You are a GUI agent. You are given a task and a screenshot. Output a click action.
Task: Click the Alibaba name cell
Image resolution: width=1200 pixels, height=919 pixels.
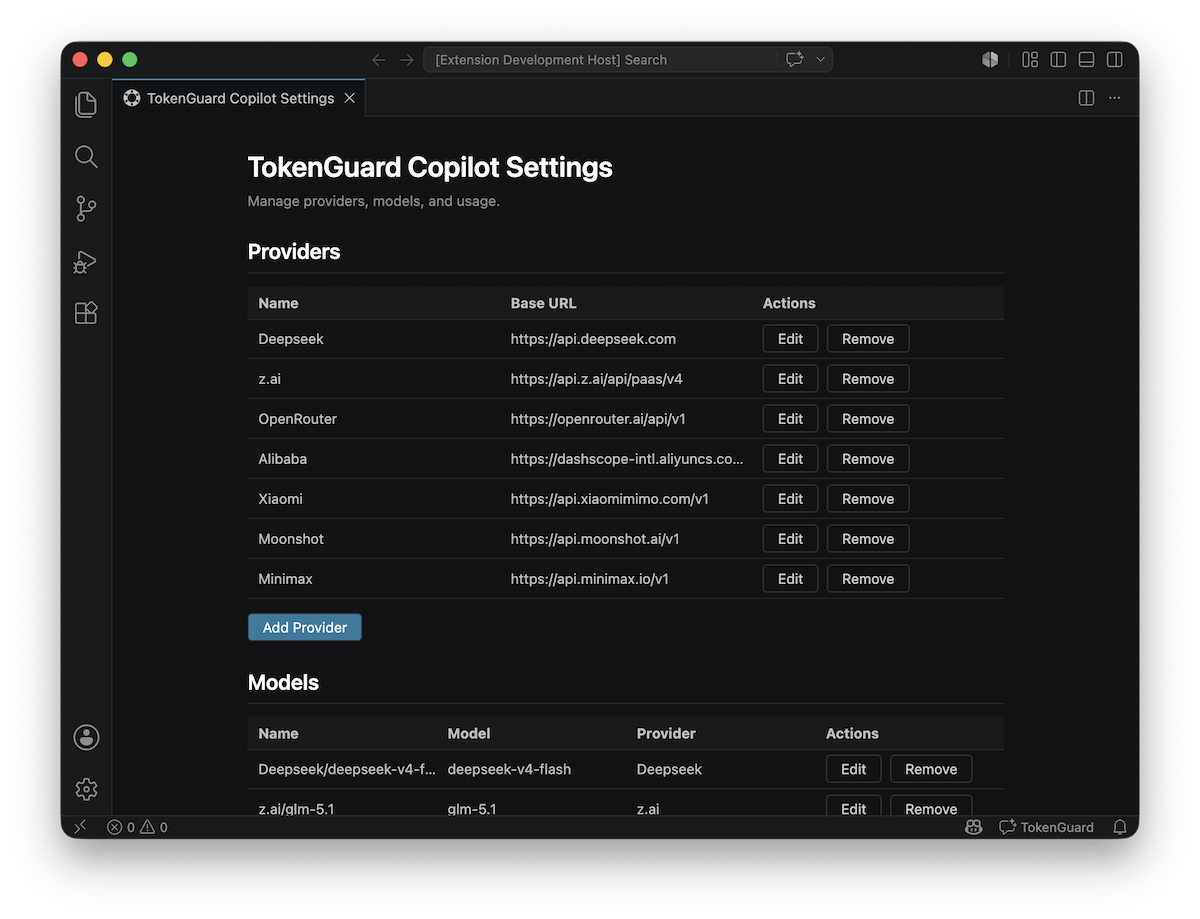point(282,459)
